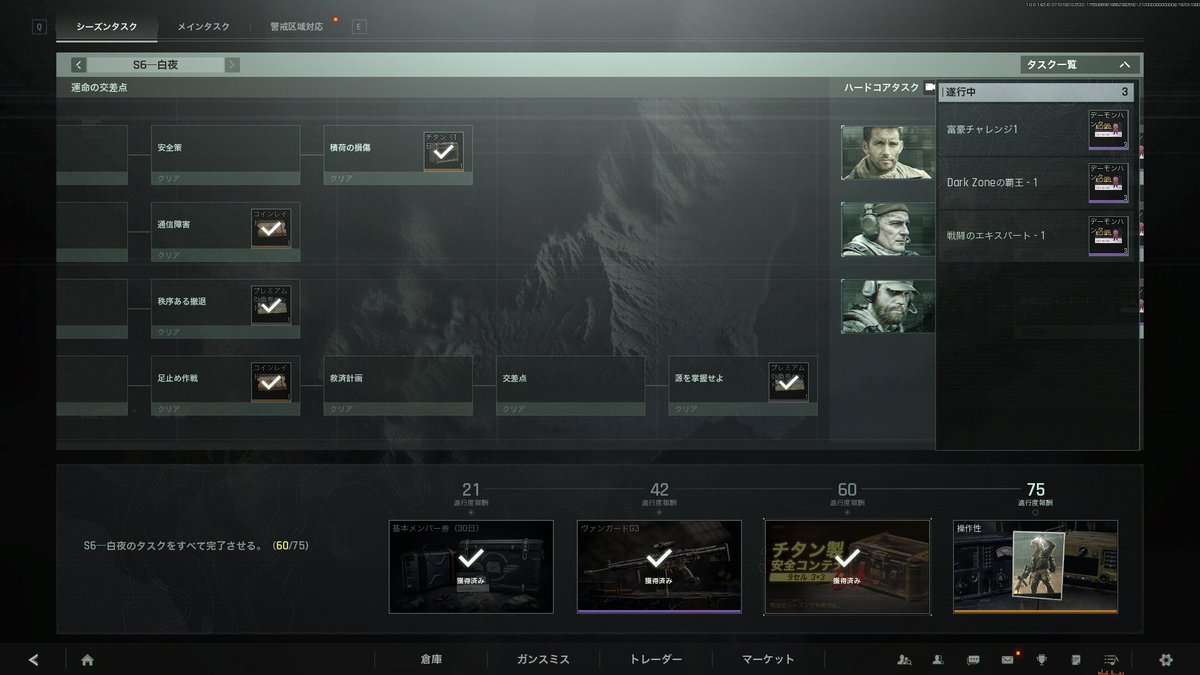
Task: Select the 交差点 task node
Action: click(x=571, y=386)
